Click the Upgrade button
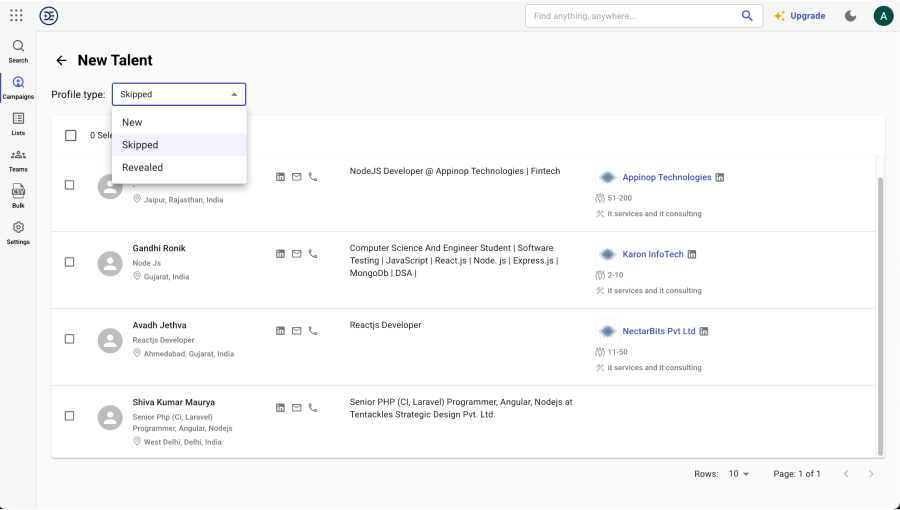 (800, 16)
